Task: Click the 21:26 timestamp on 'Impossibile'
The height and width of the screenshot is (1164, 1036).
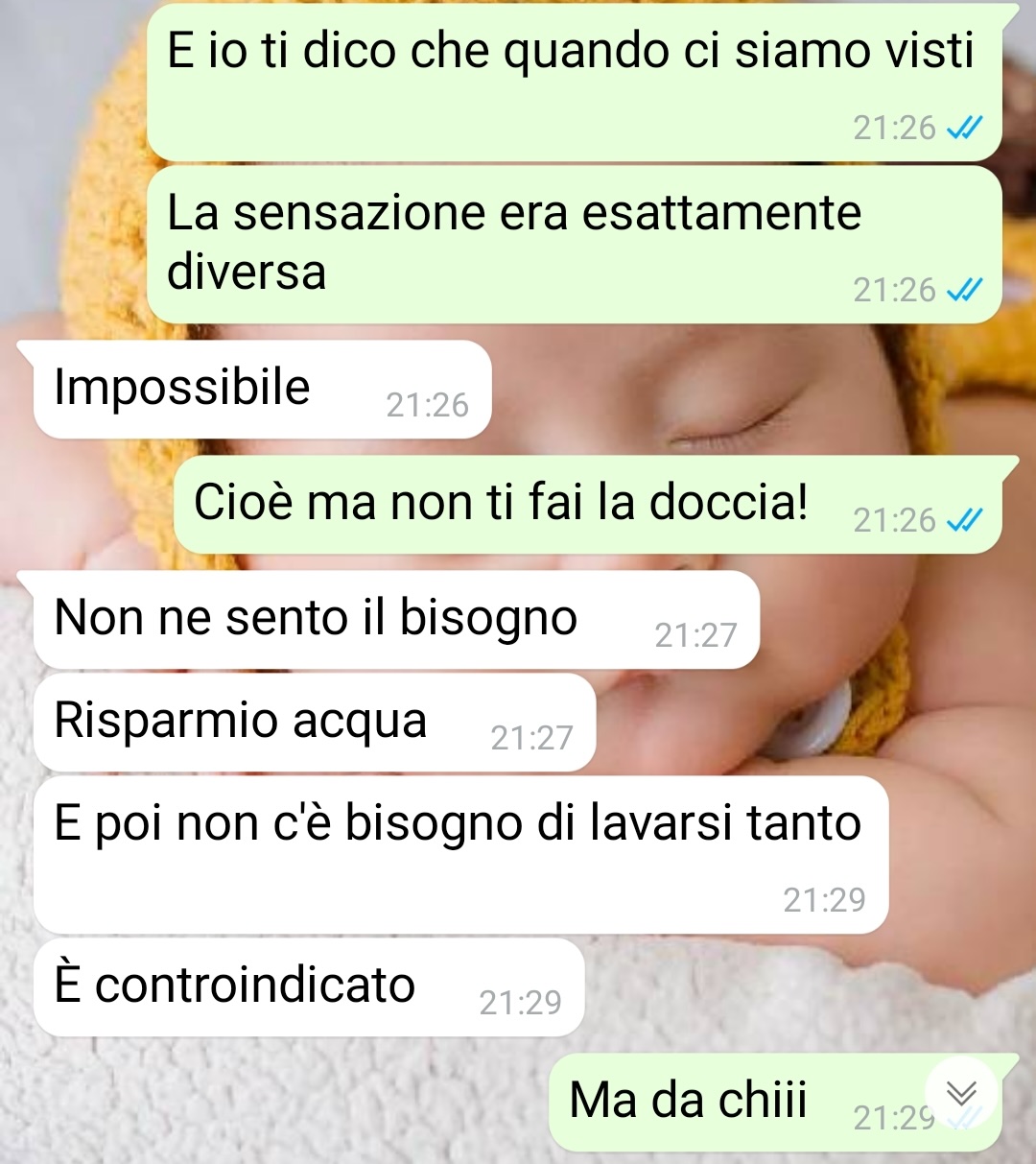Action: coord(427,405)
